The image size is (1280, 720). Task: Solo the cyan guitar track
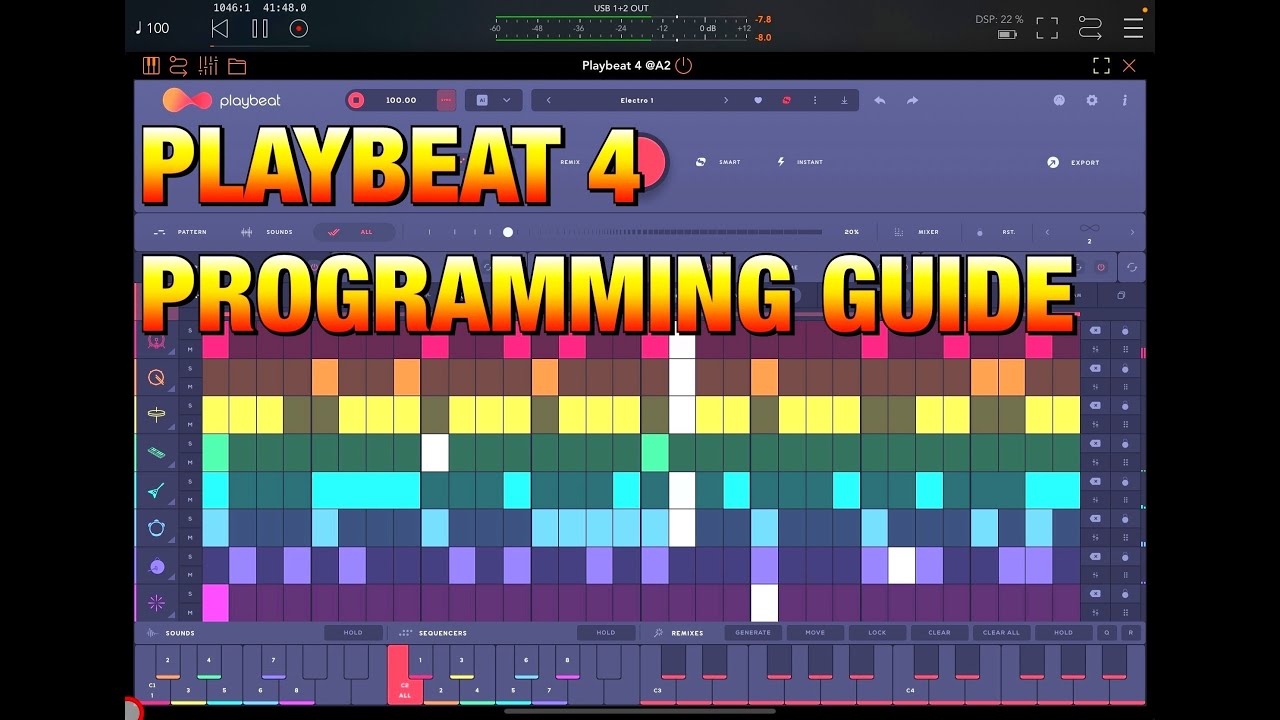tap(190, 481)
